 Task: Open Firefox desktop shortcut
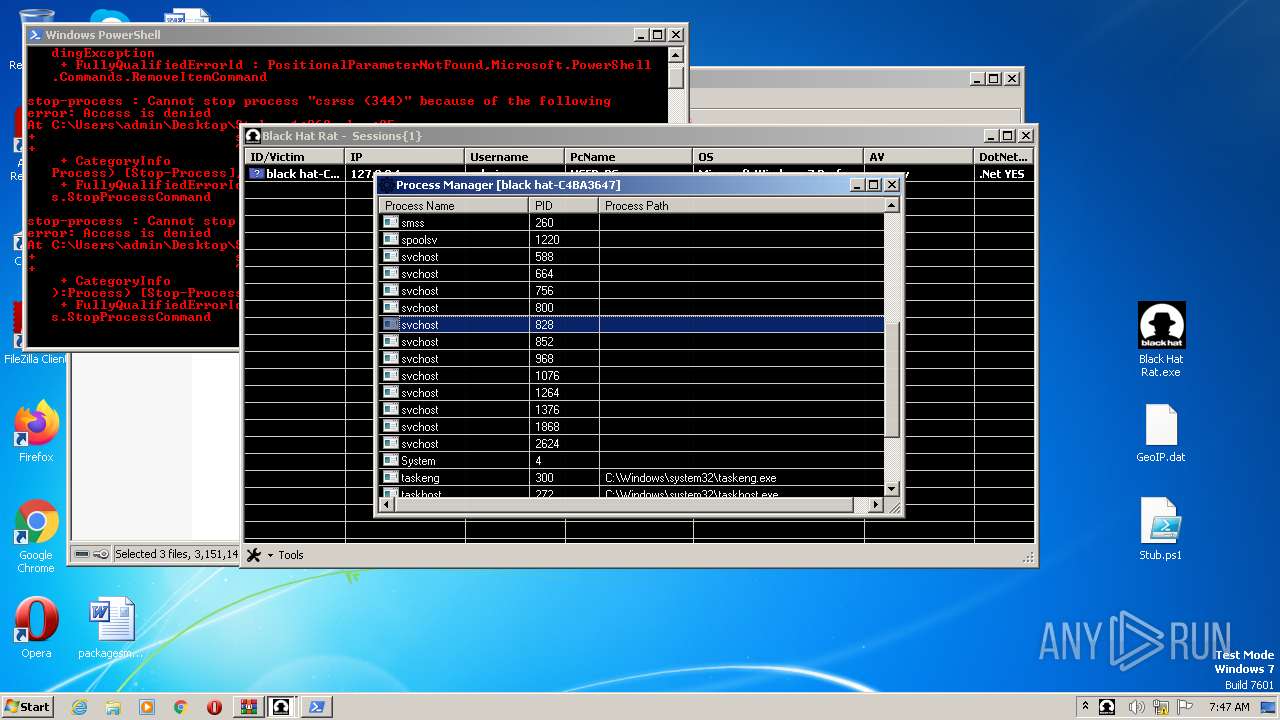pyautogui.click(x=36, y=432)
